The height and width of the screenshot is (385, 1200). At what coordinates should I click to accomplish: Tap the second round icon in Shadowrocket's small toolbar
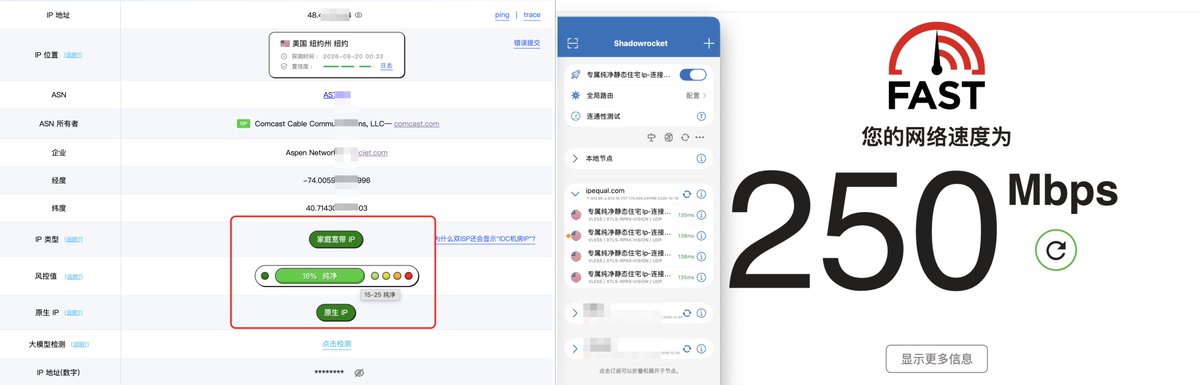[x=669, y=137]
